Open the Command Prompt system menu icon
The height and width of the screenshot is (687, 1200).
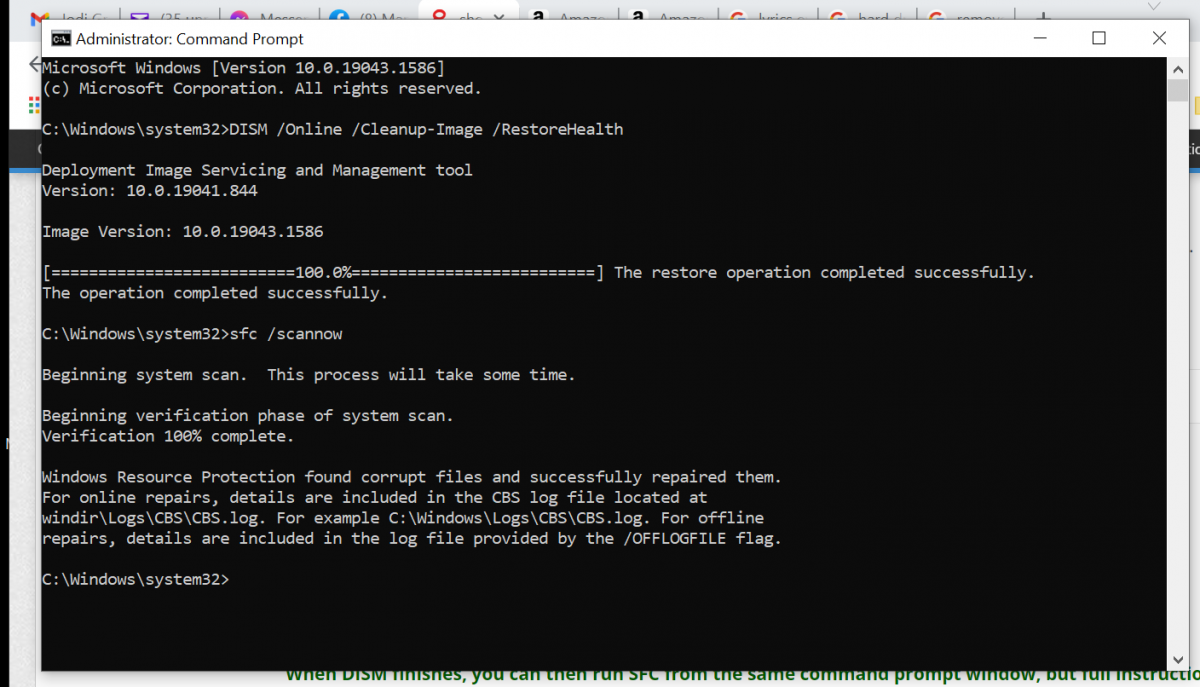pyautogui.click(x=61, y=39)
